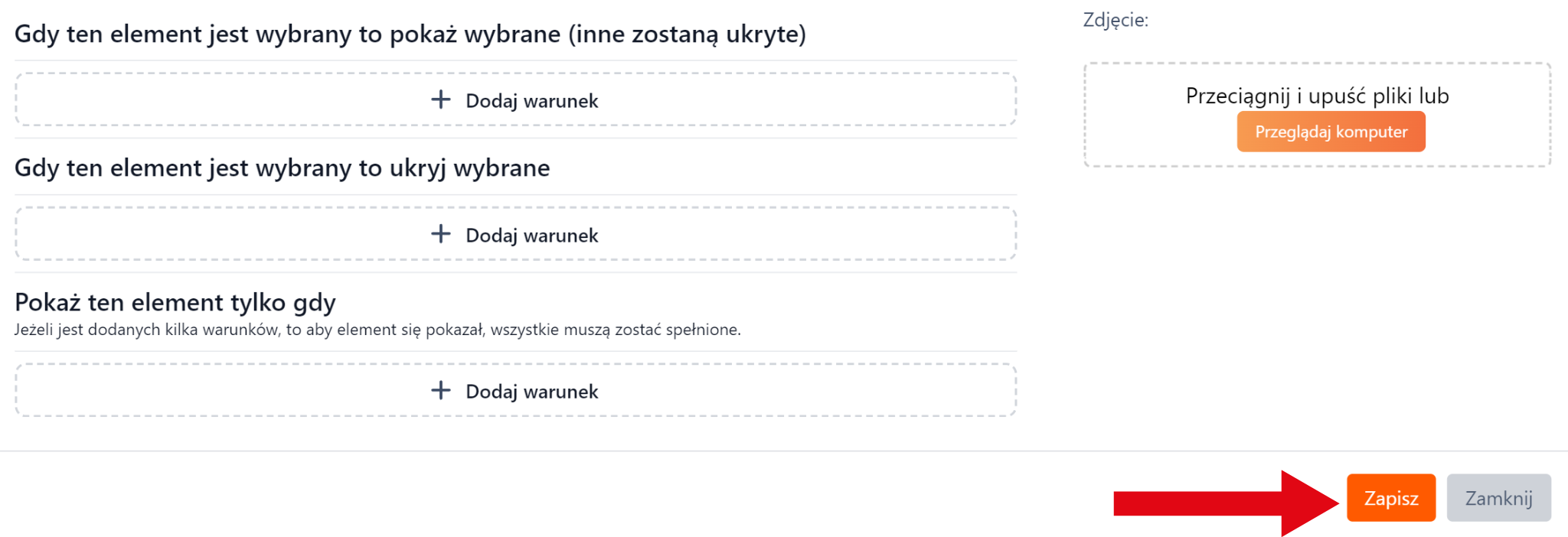
Task: Click the '(inne zostaną ukryte)' parenthetical text
Action: point(687,34)
